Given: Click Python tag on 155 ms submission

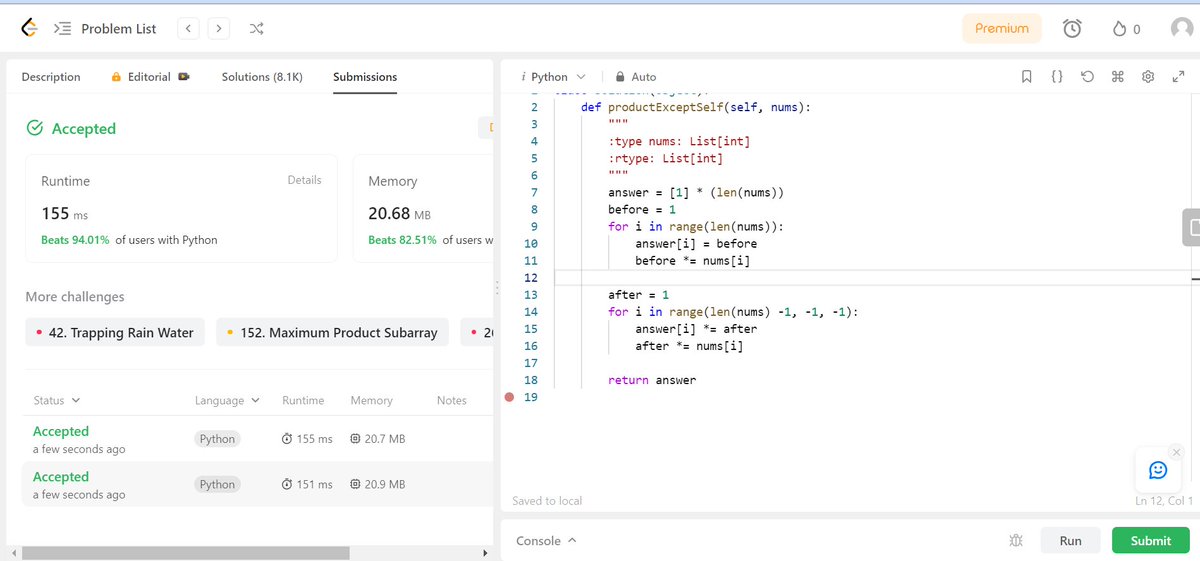Looking at the screenshot, I should pyautogui.click(x=217, y=439).
